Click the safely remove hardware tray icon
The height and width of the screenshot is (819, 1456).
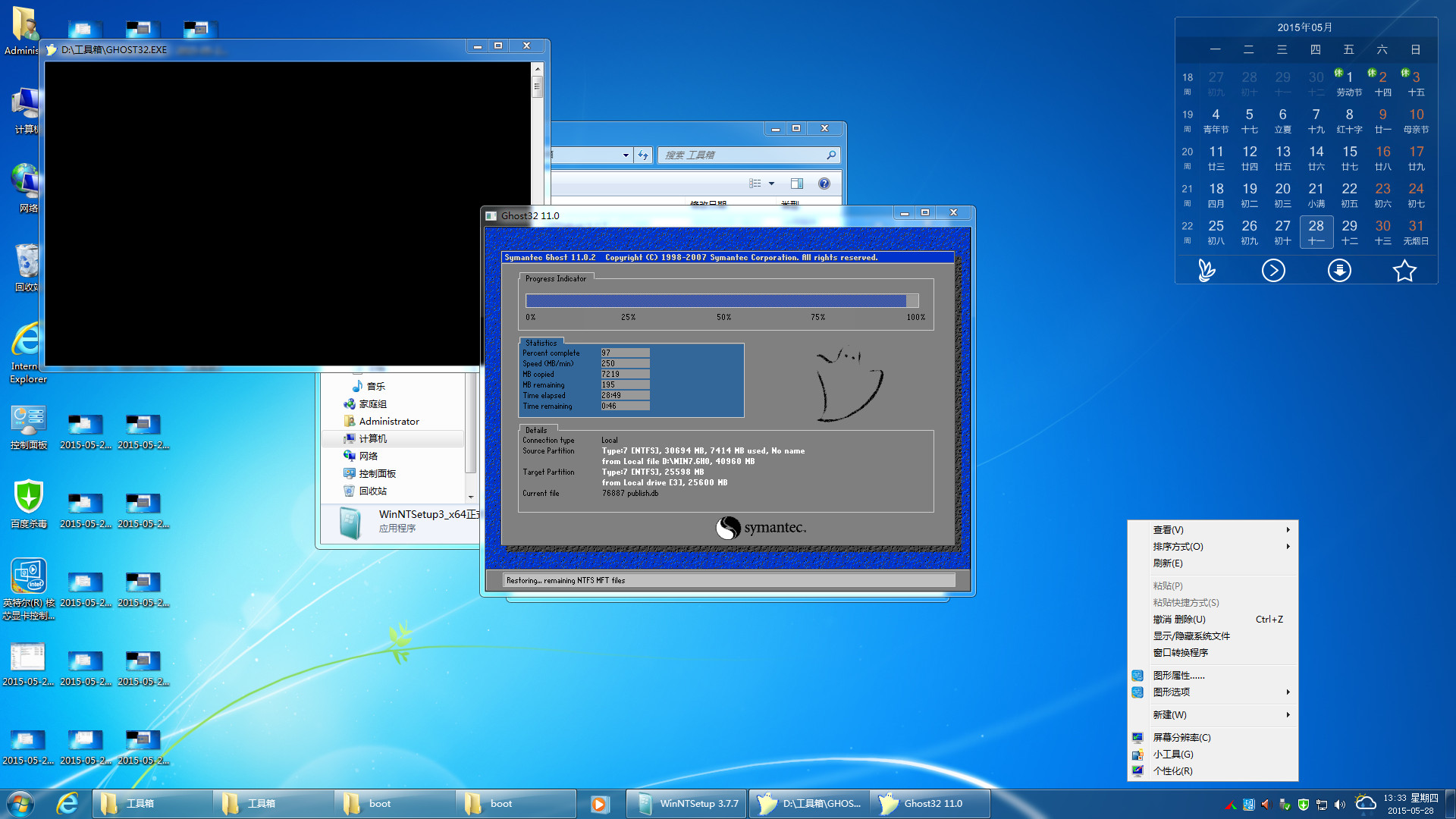coord(1285,805)
